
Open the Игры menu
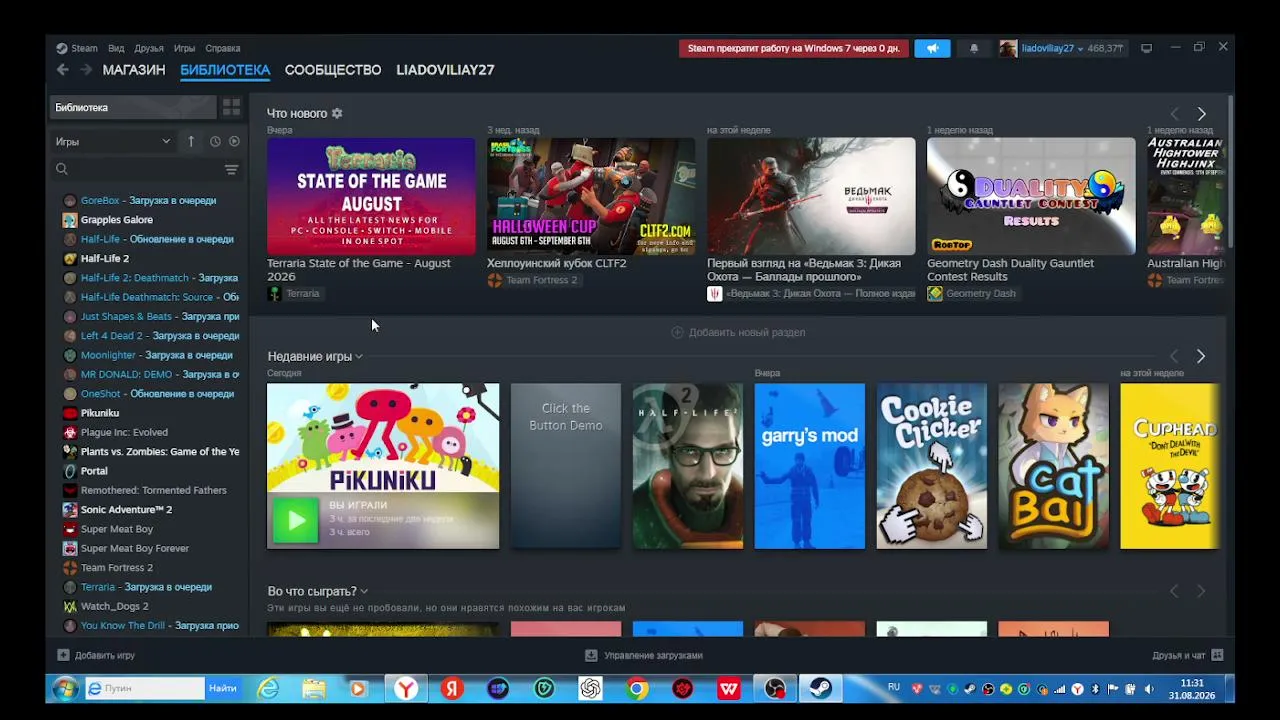[x=185, y=48]
